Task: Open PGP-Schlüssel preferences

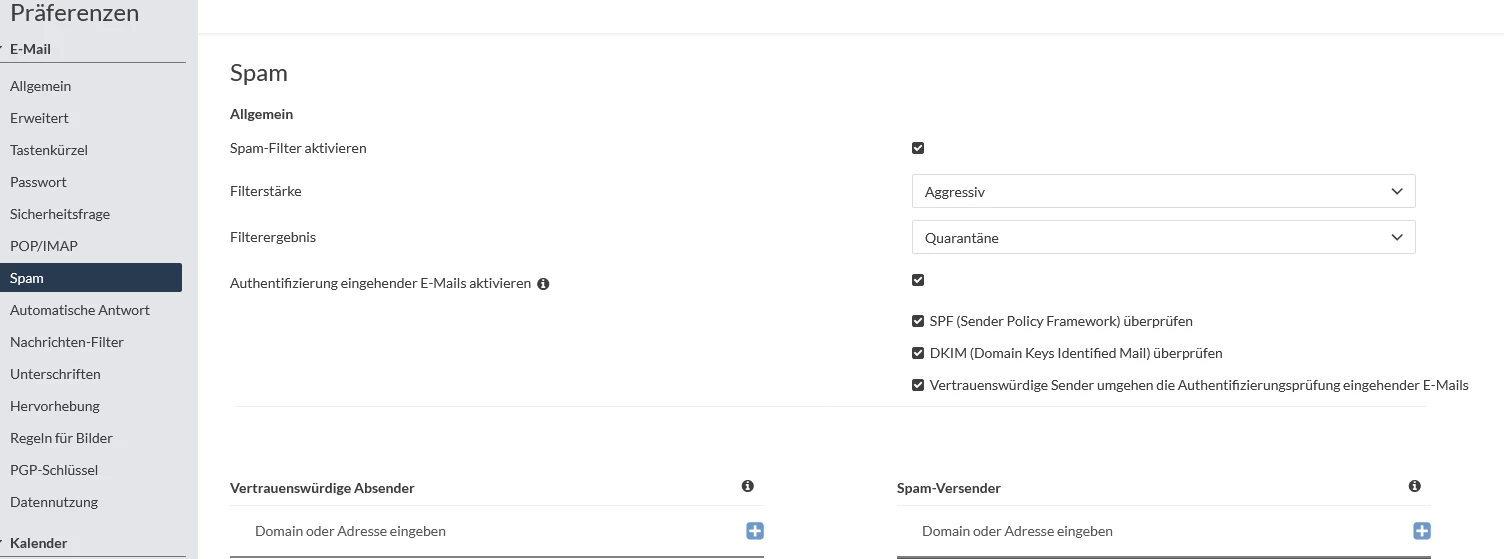Action: tap(54, 470)
